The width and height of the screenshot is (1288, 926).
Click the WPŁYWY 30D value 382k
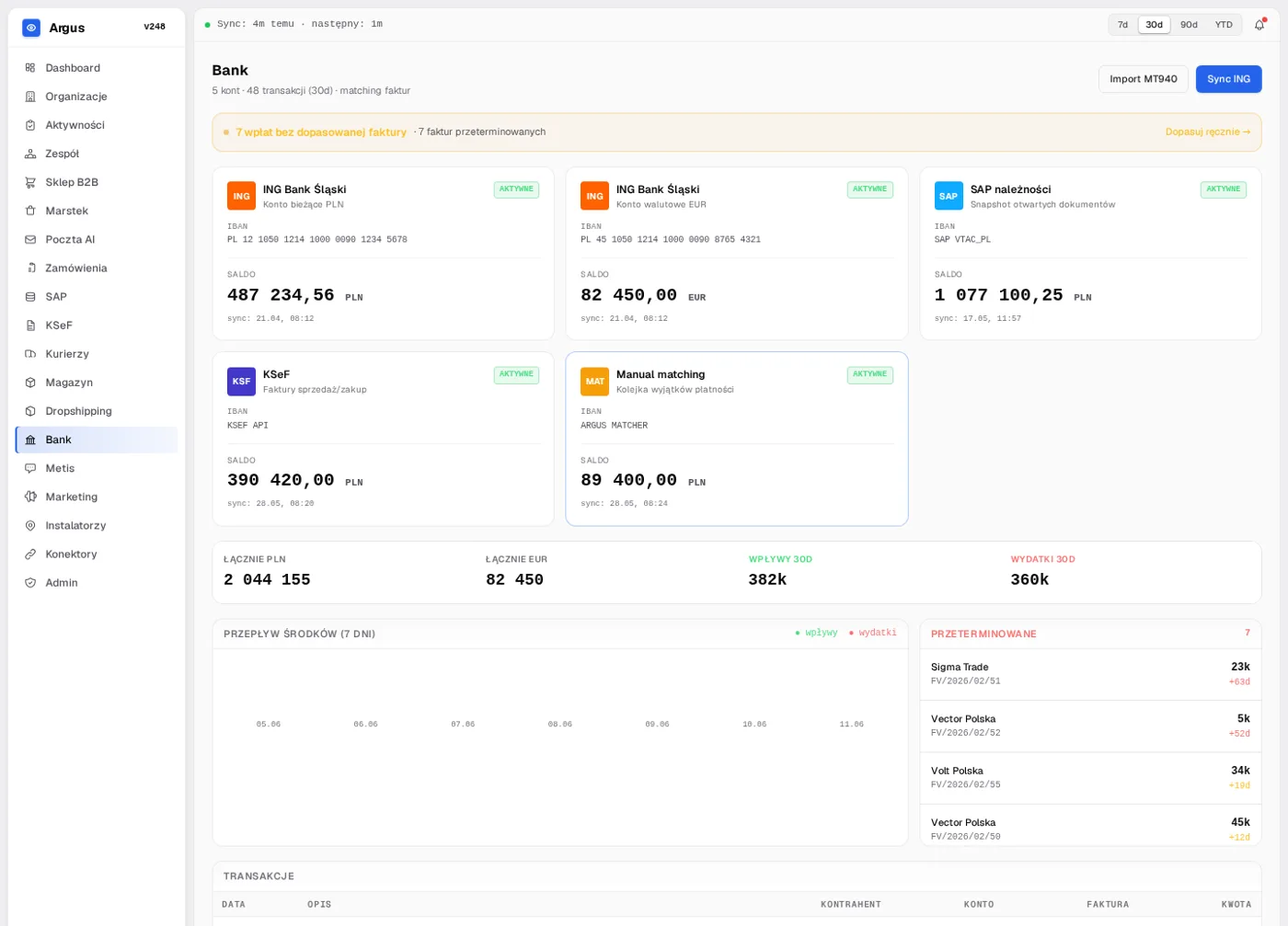[767, 579]
